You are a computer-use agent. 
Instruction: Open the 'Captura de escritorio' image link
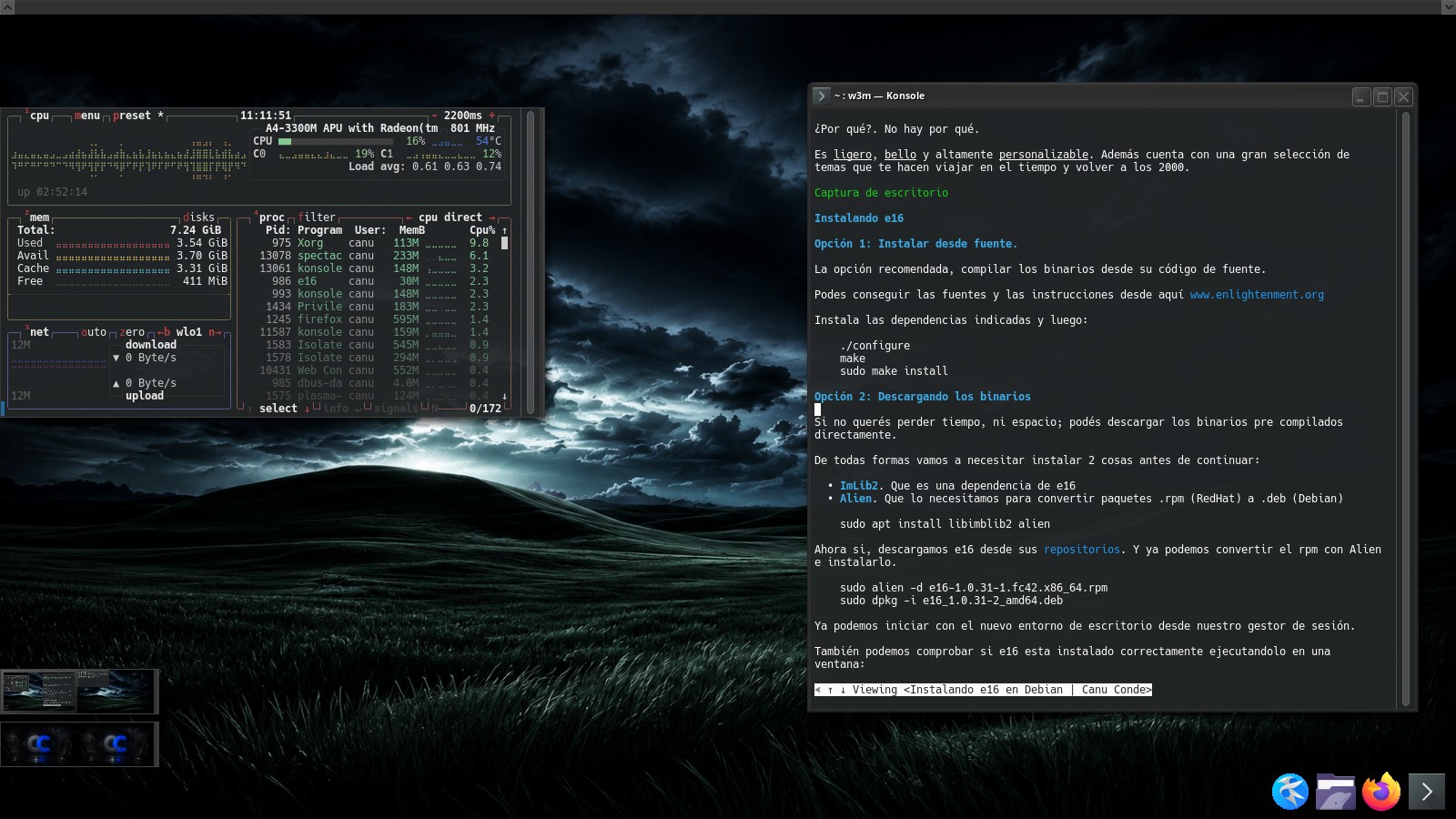[x=881, y=193]
